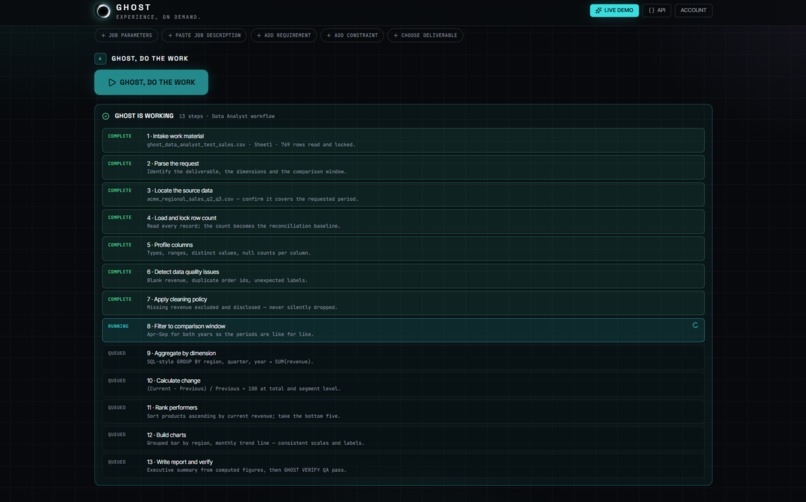The height and width of the screenshot is (502, 806).
Task: Click the Ghost Is Working check icon
Action: (105, 116)
